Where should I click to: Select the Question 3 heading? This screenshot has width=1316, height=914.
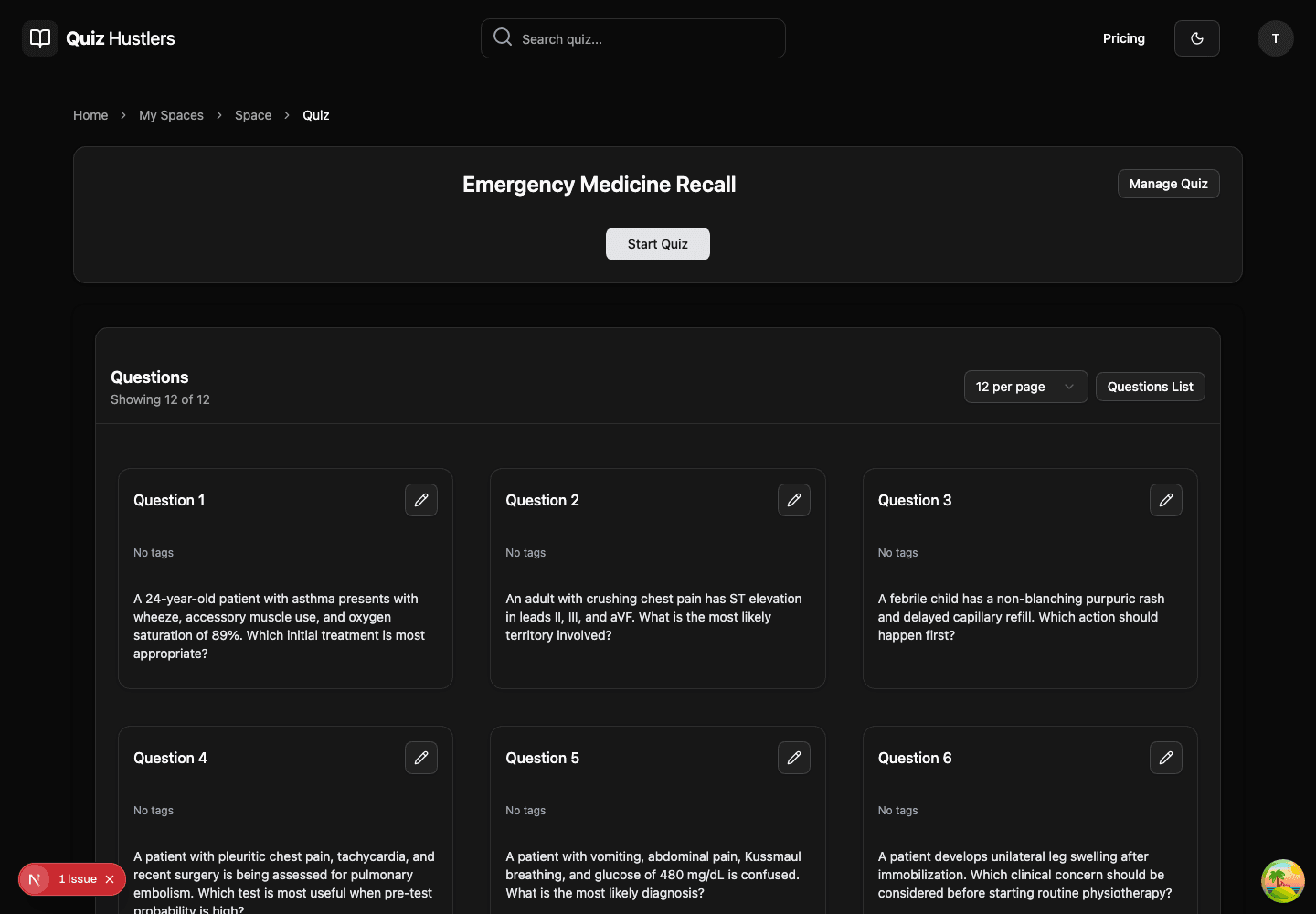[x=915, y=500]
